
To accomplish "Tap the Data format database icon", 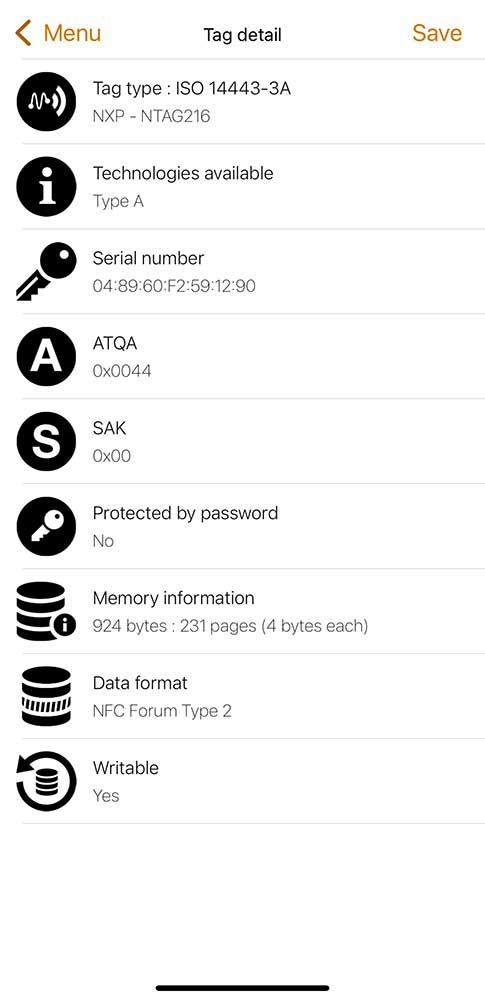I will [46, 696].
